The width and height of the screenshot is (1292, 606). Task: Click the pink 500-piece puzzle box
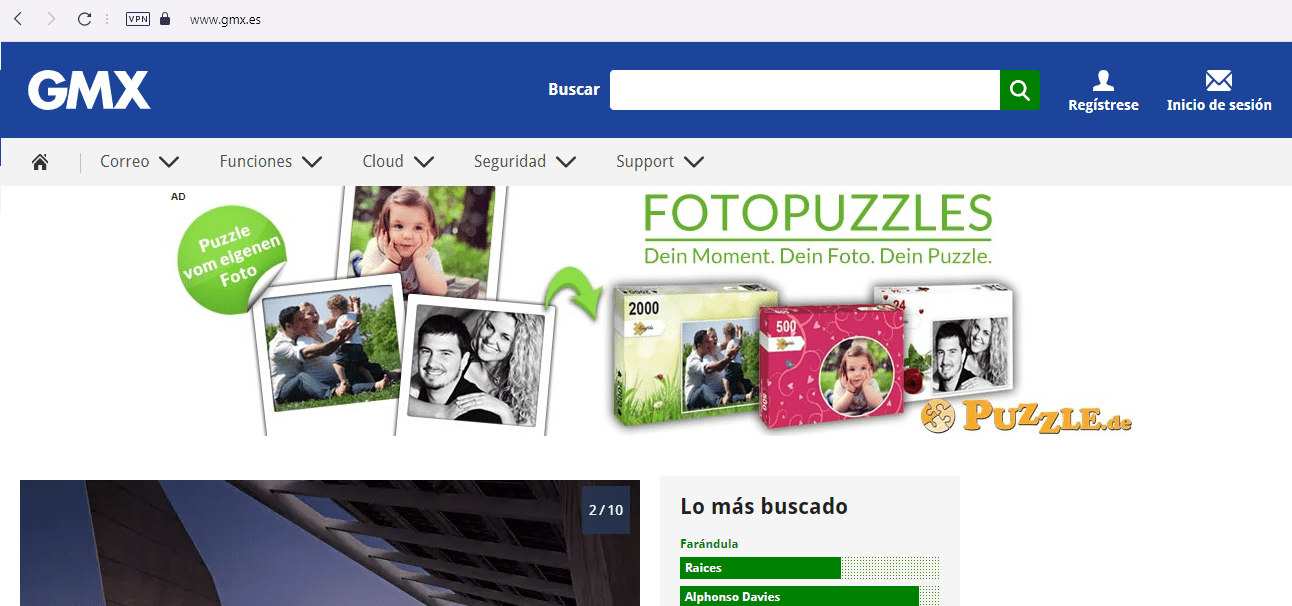[x=833, y=368]
